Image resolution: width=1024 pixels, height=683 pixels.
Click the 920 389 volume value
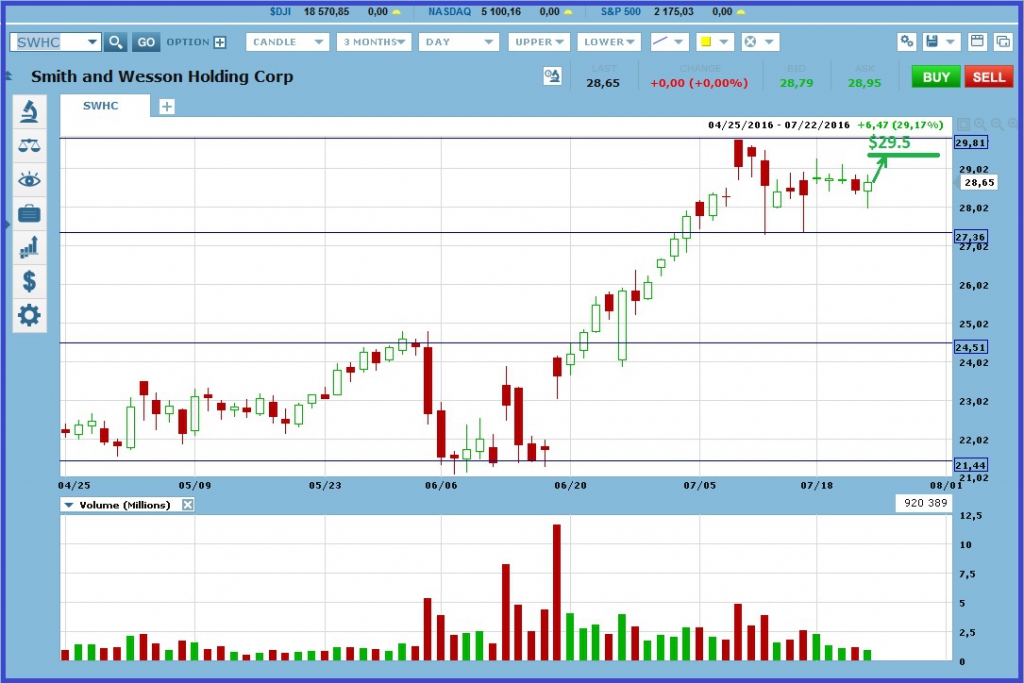click(x=925, y=503)
